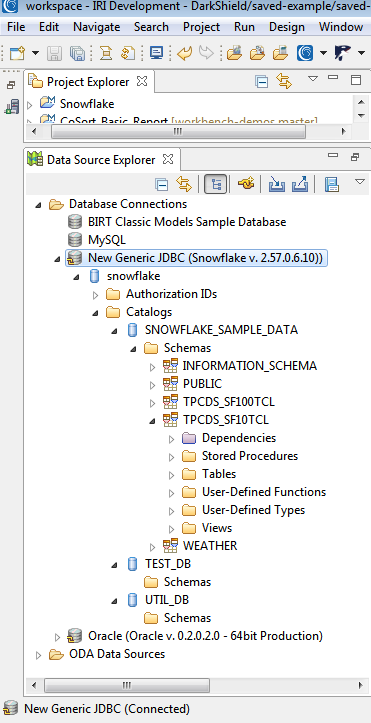Collapse the TPCDS_SF10TCL schema
This screenshot has width=371, height=723.
click(x=152, y=421)
